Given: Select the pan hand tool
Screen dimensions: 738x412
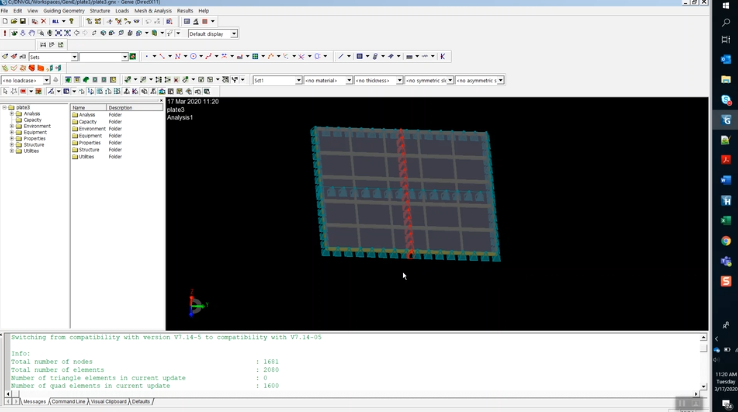Looking at the screenshot, I should pos(32,33).
